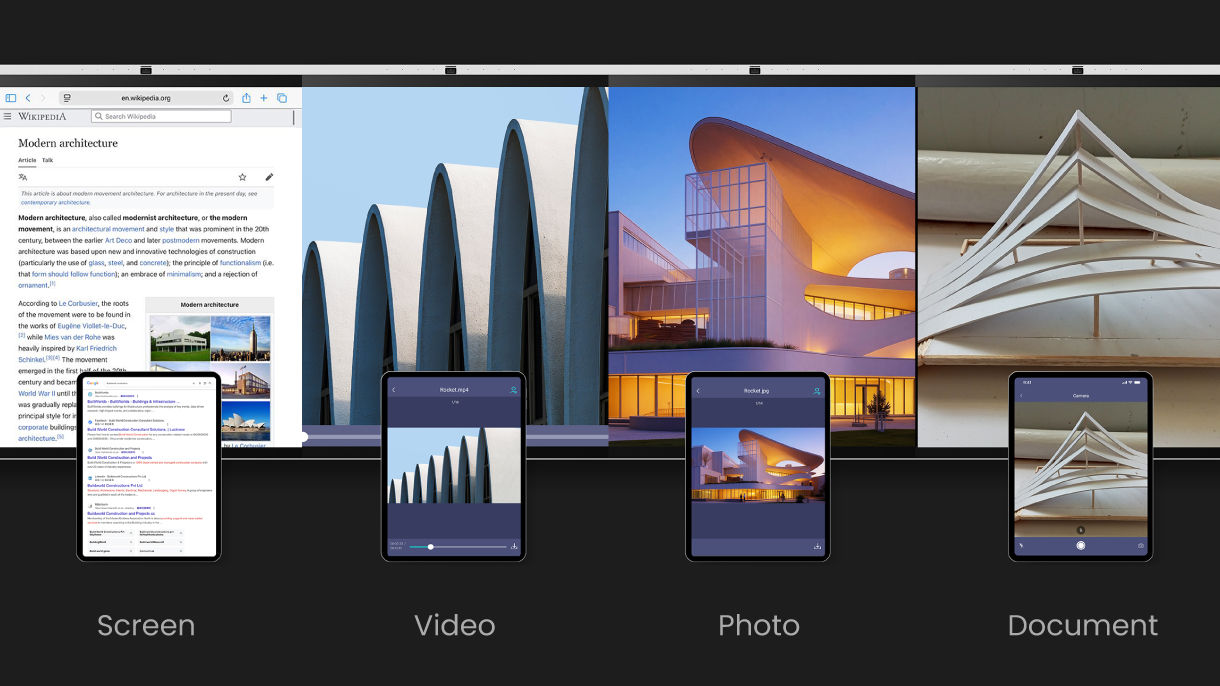Star the Modern architecture article
The width and height of the screenshot is (1220, 686).
pos(242,177)
